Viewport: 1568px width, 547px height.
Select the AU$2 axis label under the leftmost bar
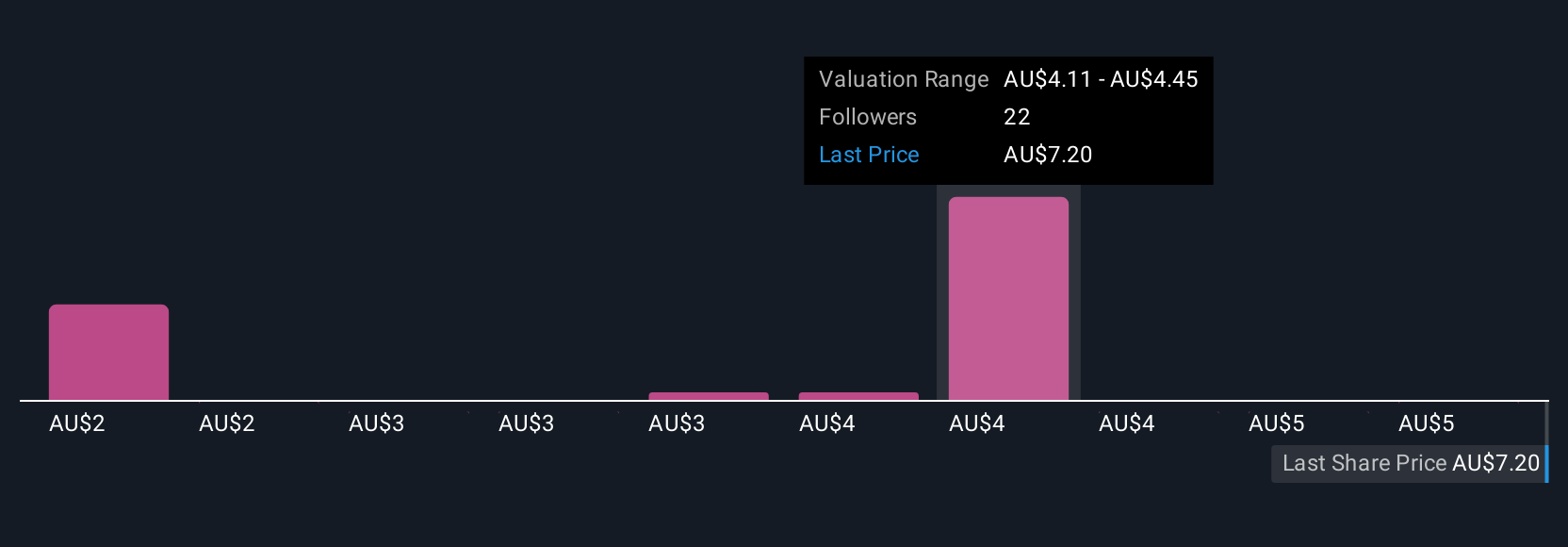pyautogui.click(x=76, y=423)
